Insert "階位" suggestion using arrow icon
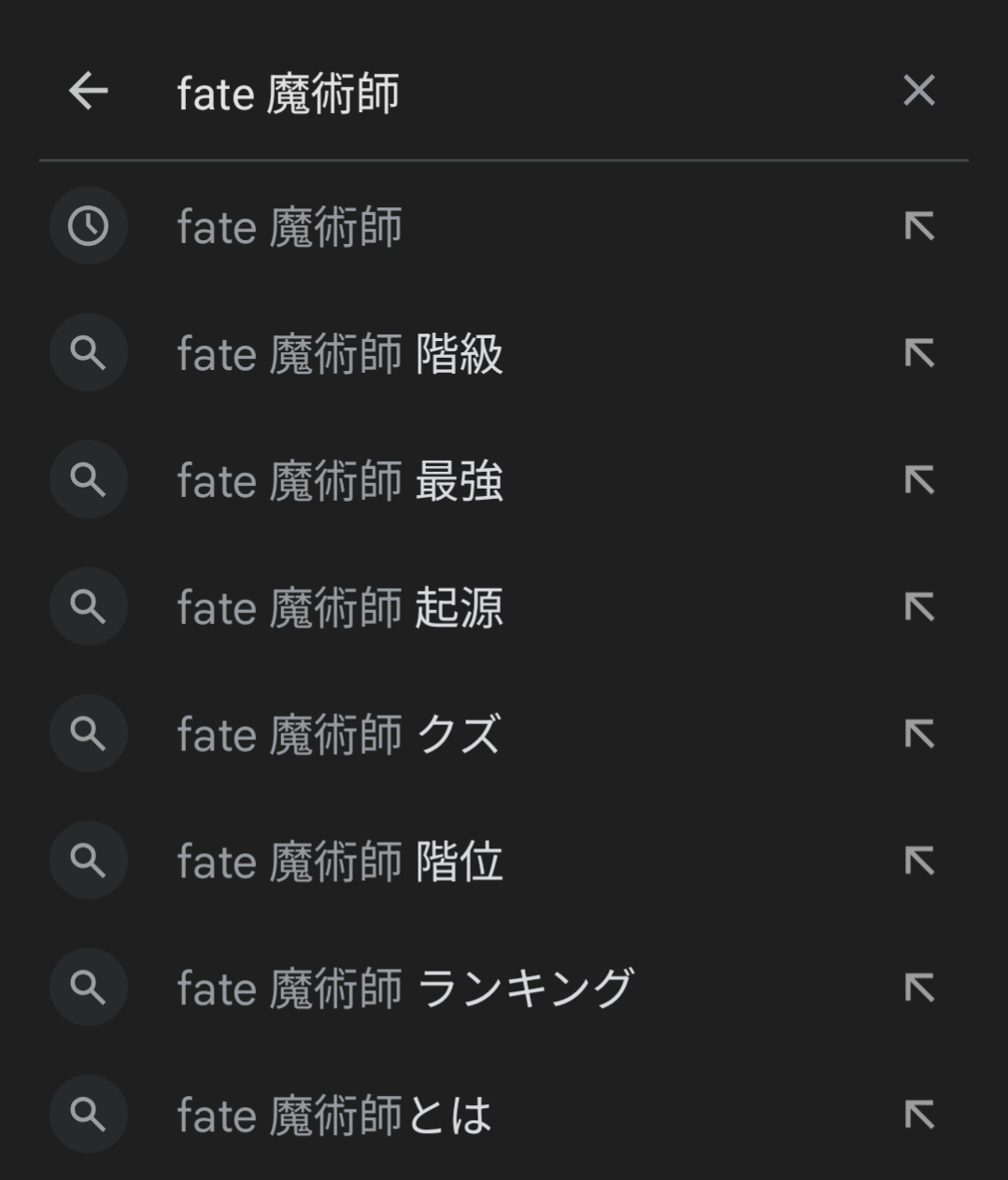1008x1180 pixels. coord(919,860)
